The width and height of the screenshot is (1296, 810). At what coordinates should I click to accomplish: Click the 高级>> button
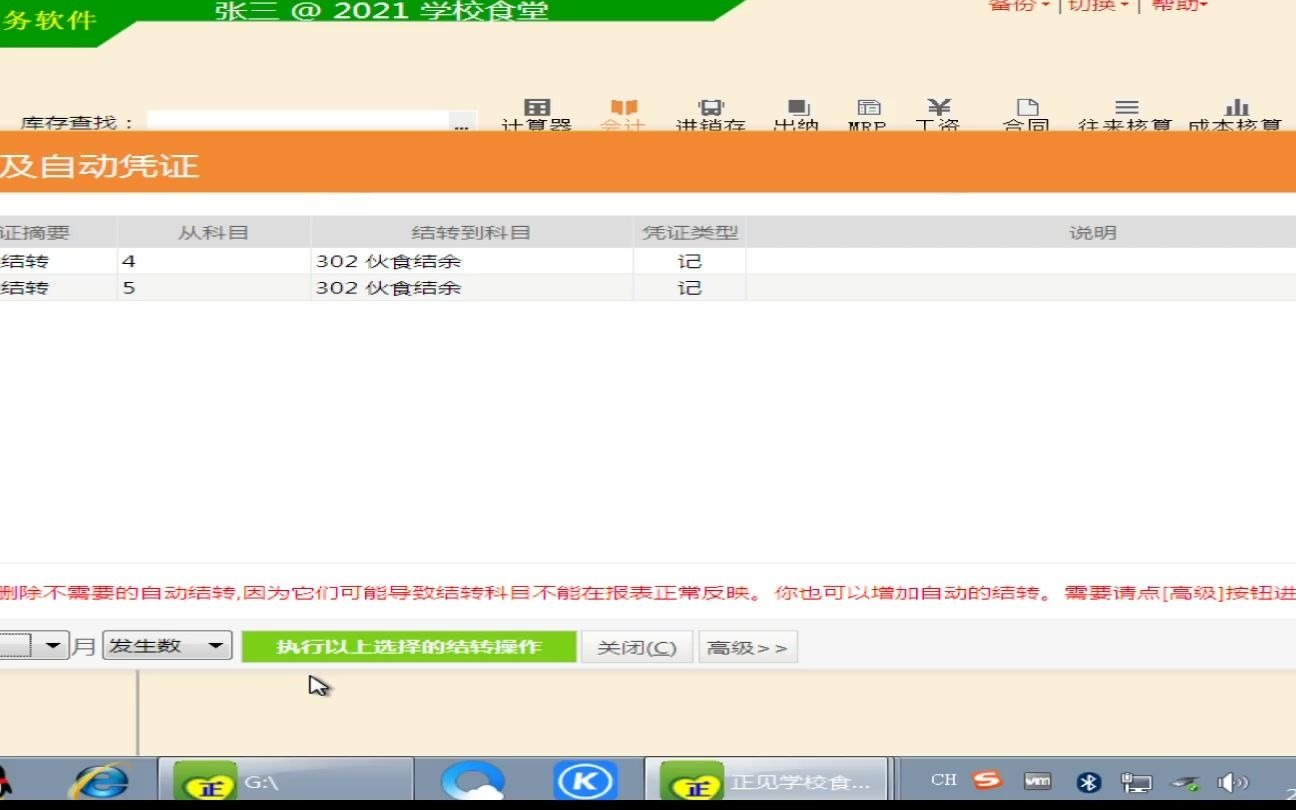tap(748, 647)
